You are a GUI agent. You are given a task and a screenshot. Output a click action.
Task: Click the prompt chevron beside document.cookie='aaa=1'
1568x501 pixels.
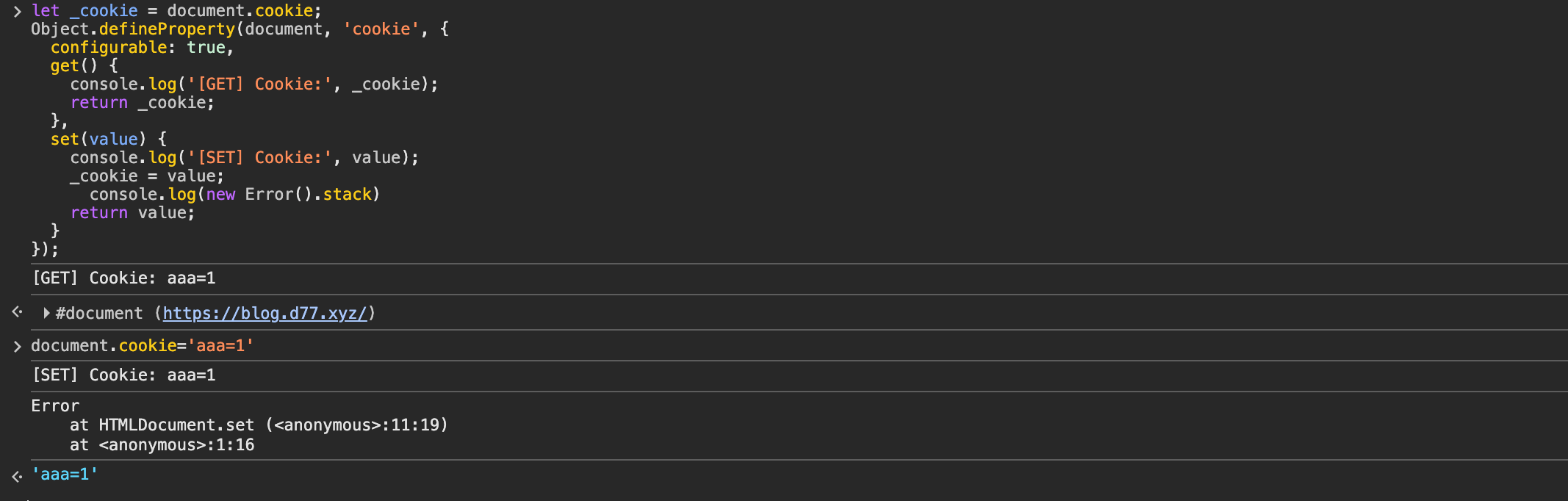coord(17,346)
